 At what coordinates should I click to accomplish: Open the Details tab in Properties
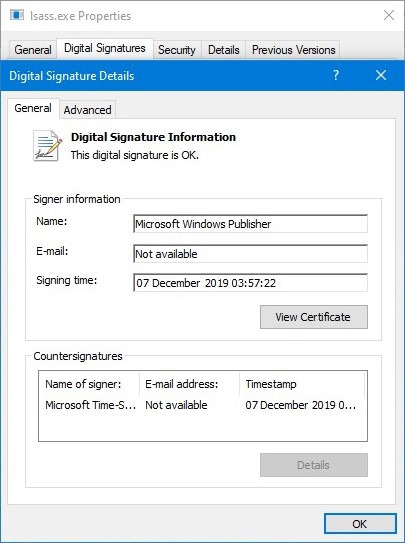pyautogui.click(x=224, y=50)
